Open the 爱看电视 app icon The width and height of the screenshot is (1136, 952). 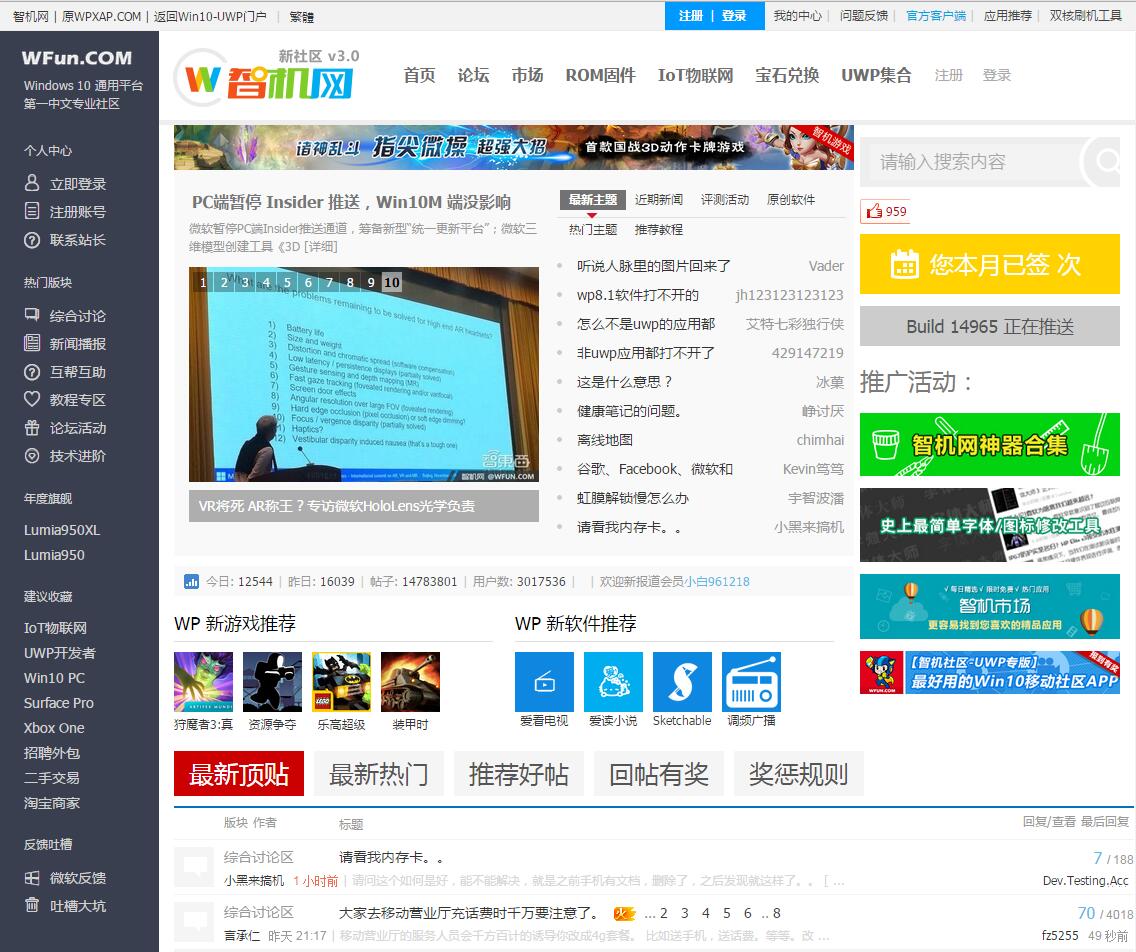pos(544,682)
